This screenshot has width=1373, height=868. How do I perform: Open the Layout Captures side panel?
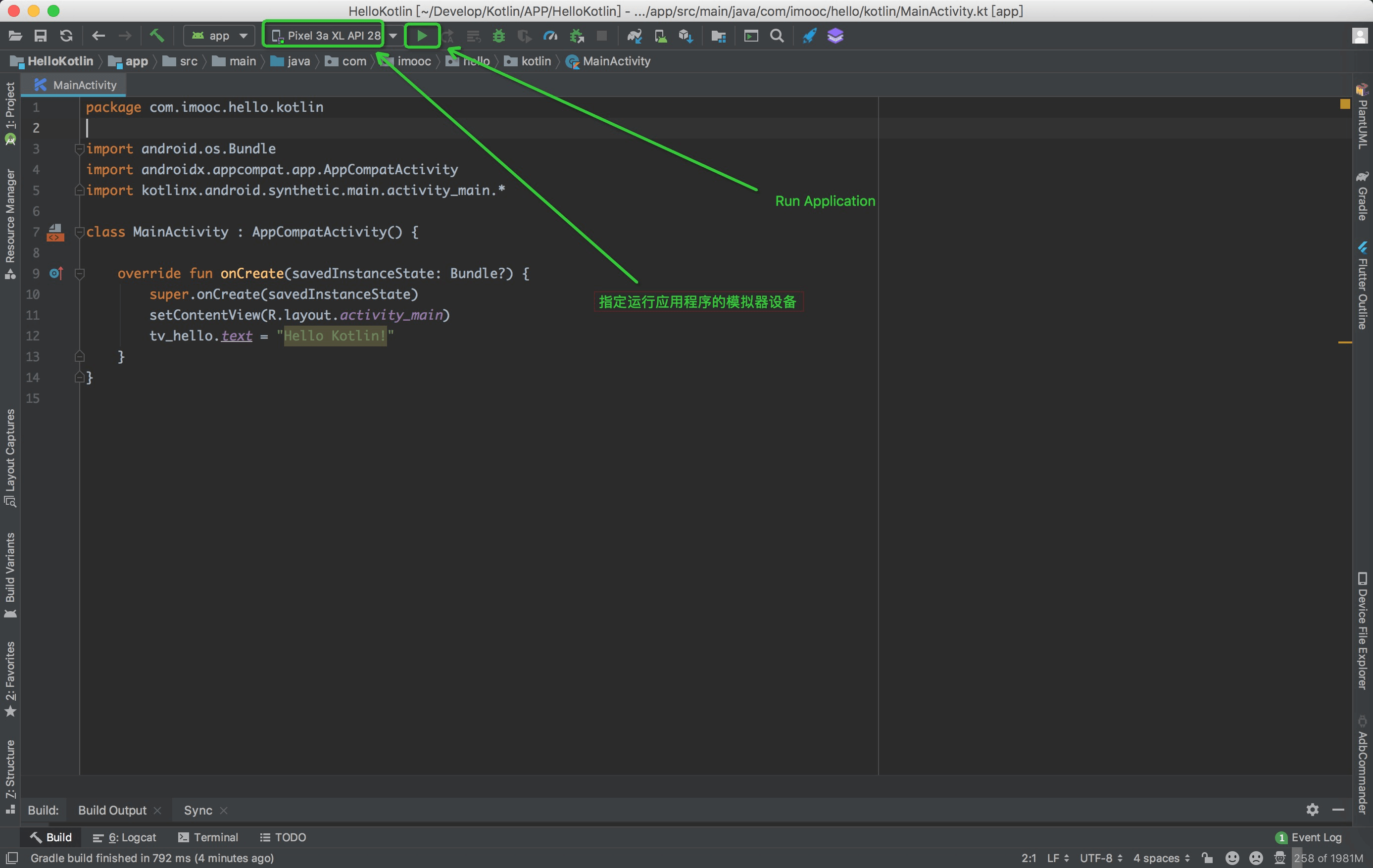10,458
